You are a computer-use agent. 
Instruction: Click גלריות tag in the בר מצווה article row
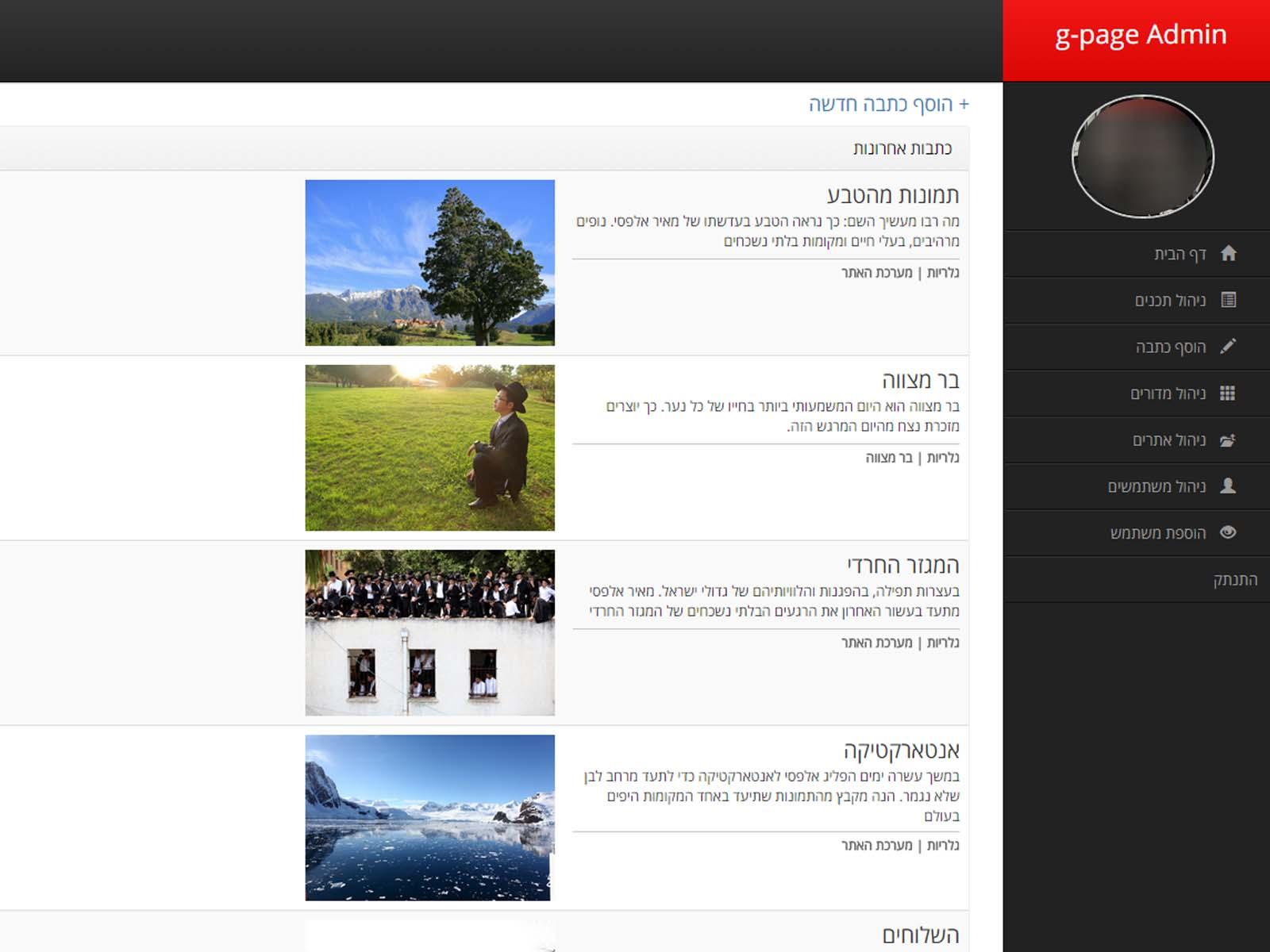pyautogui.click(x=943, y=458)
